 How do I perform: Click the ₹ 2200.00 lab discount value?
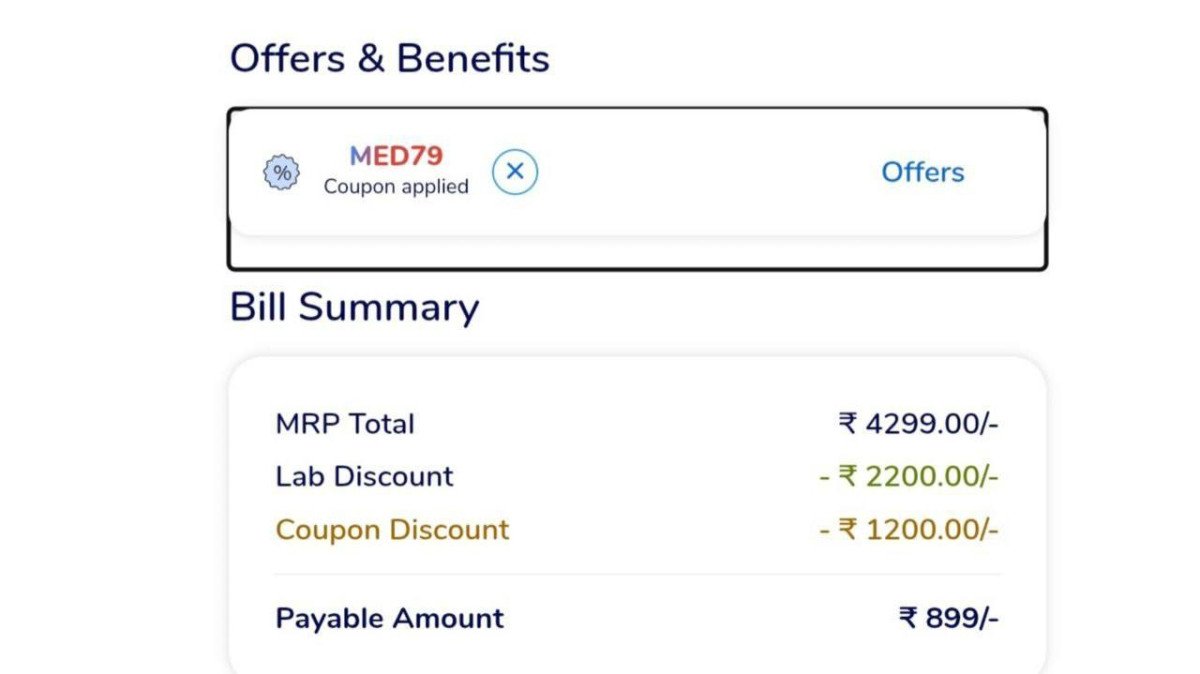(909, 477)
